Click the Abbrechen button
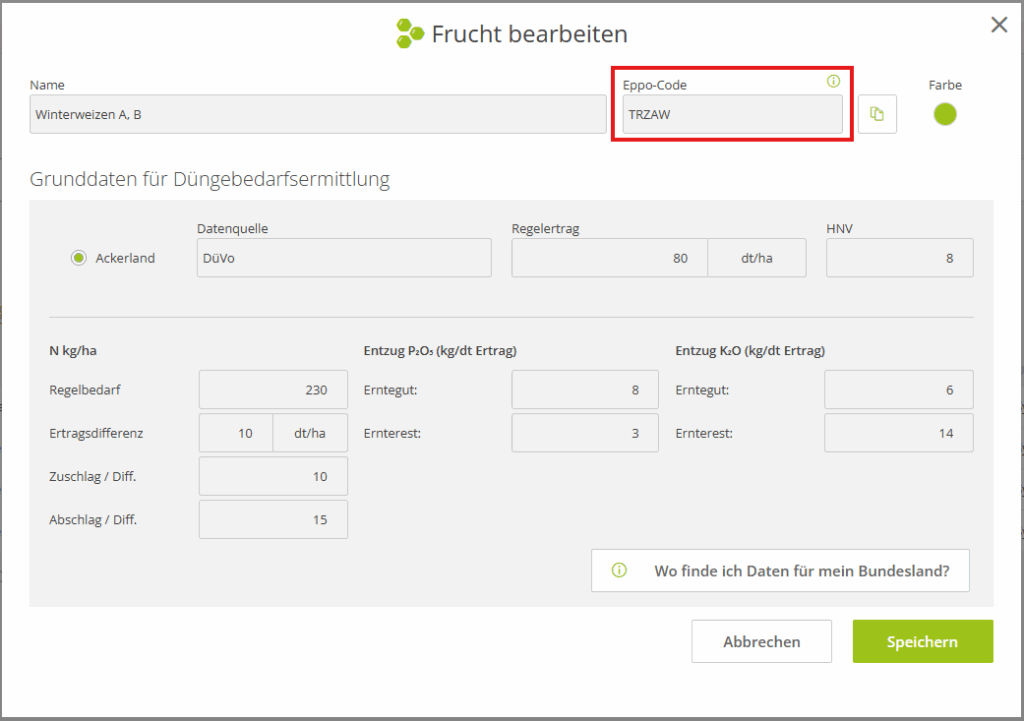The image size is (1024, 721). (x=761, y=641)
